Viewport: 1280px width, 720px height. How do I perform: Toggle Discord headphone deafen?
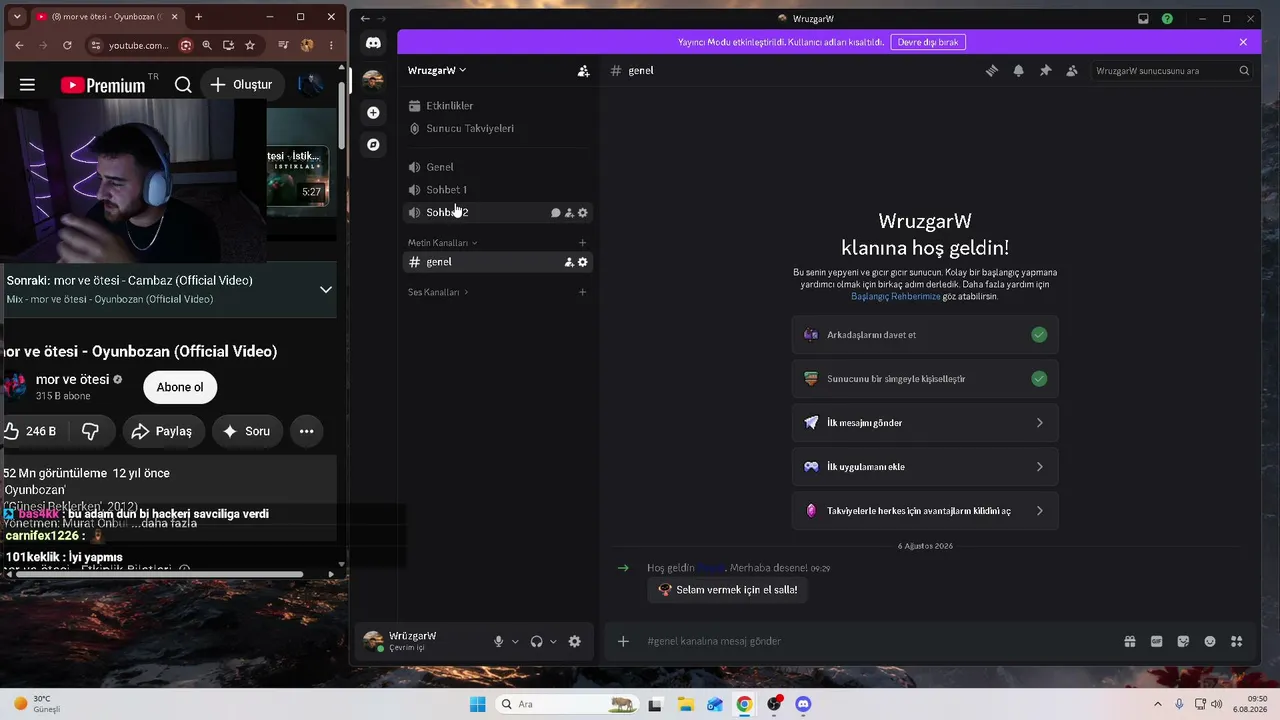click(537, 642)
